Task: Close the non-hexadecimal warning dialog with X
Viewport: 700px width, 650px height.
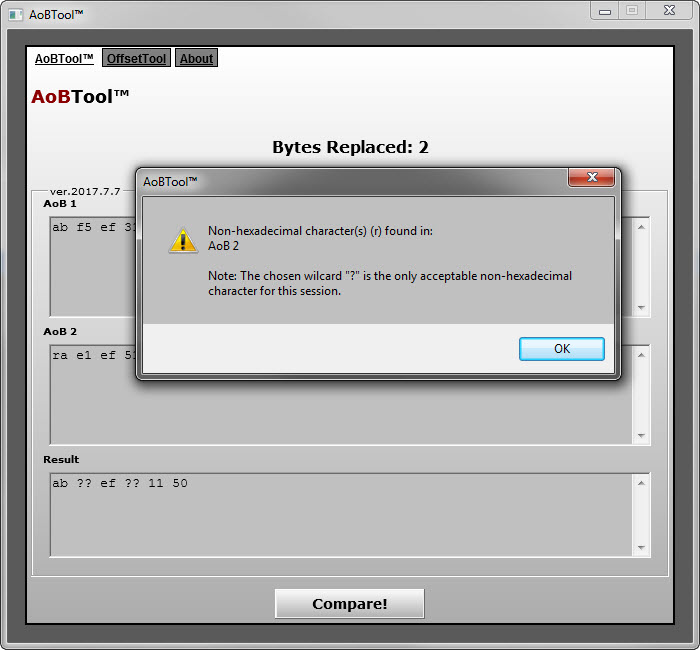Action: (x=590, y=178)
